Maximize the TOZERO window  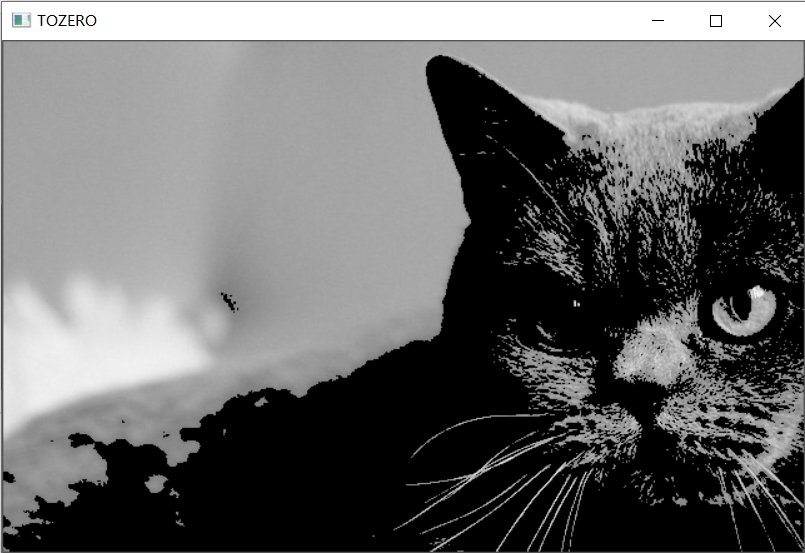pos(715,20)
